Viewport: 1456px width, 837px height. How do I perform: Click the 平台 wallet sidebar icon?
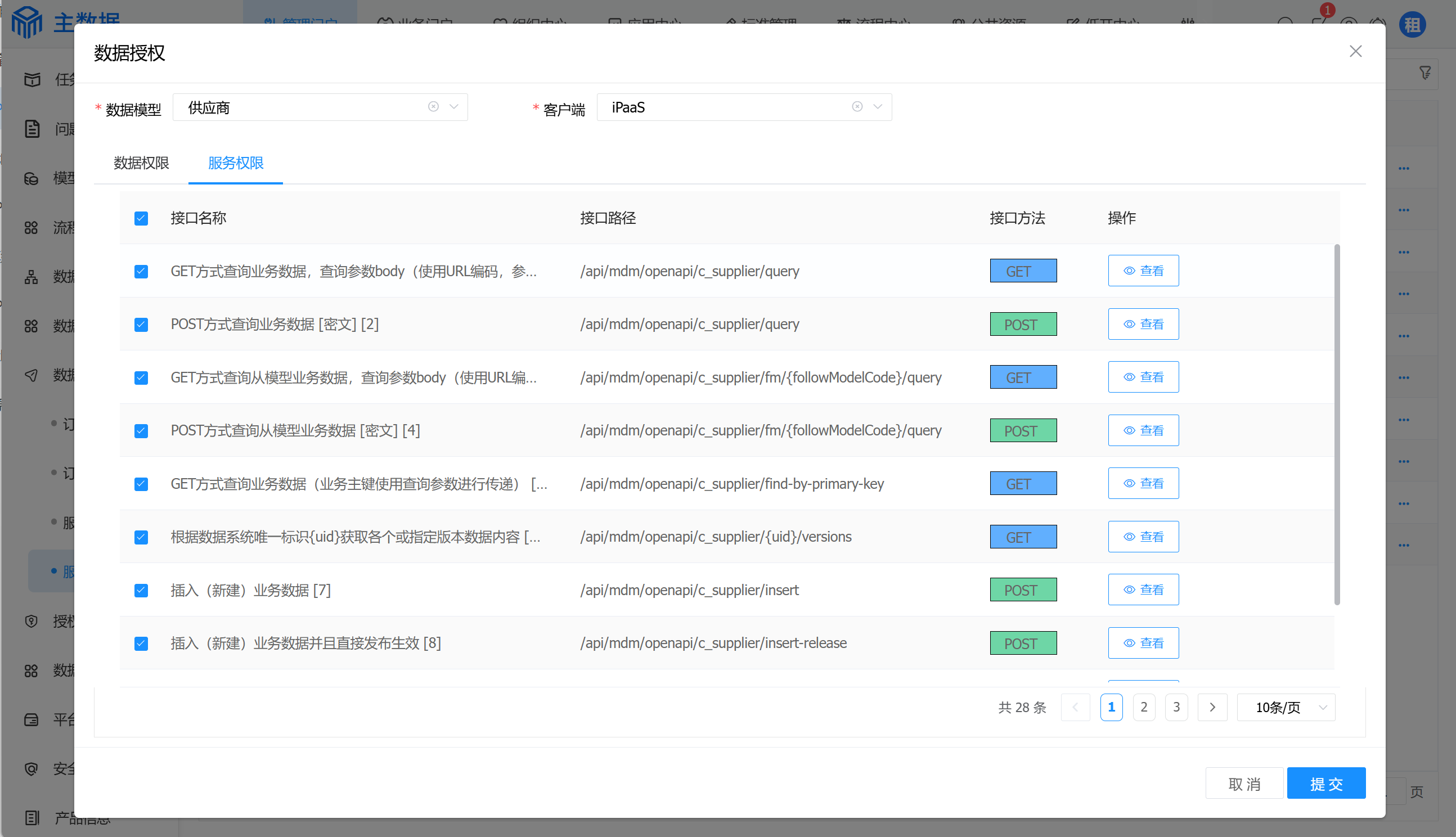[32, 719]
